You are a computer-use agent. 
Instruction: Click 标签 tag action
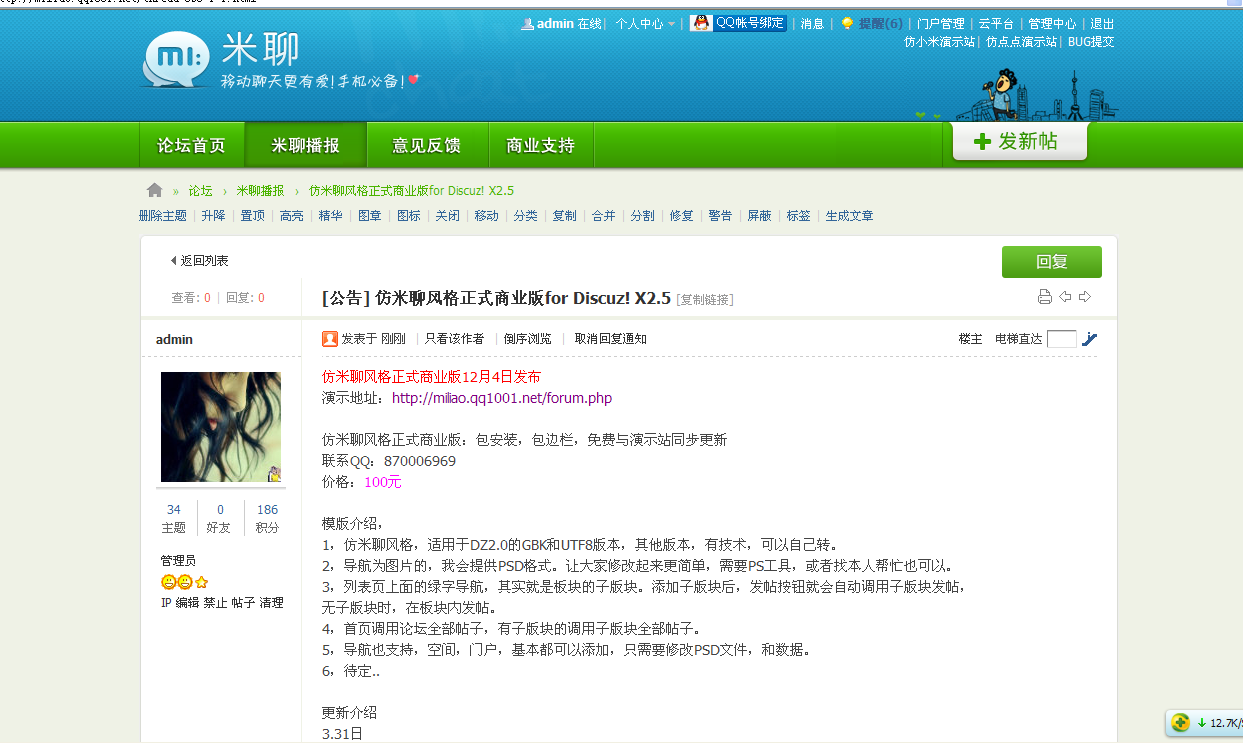pos(799,216)
